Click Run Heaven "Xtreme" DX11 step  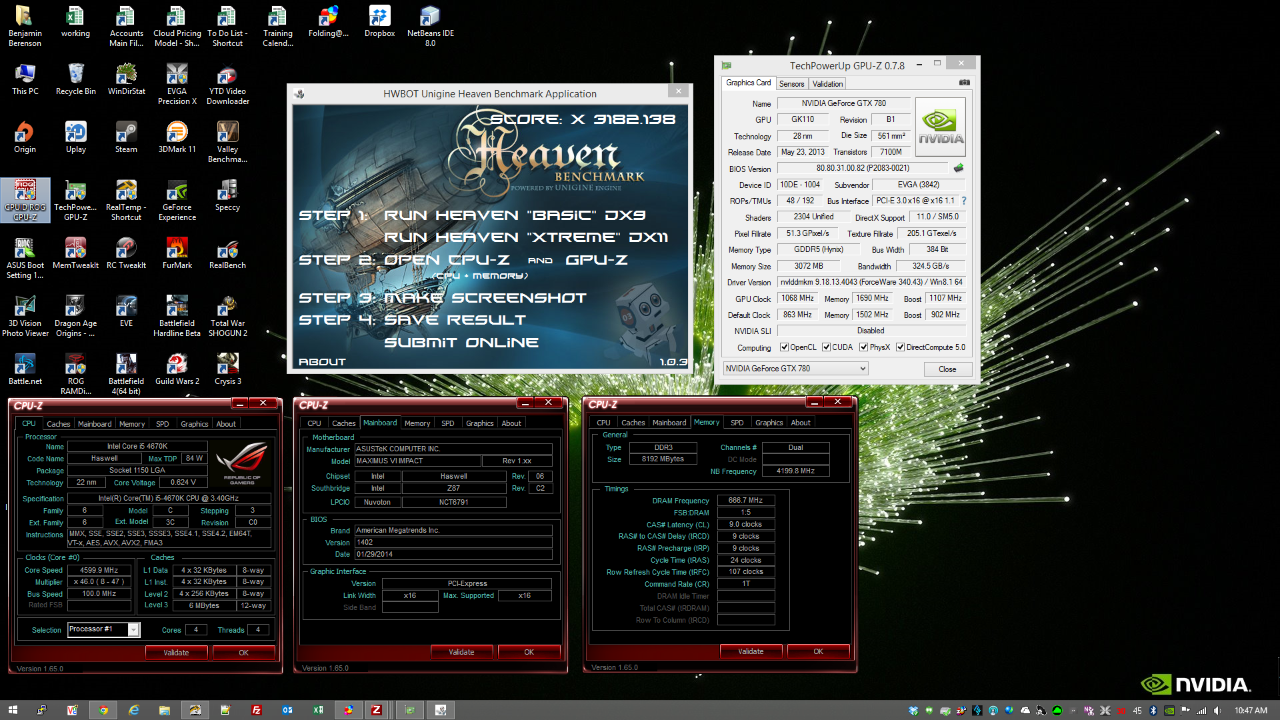coord(525,237)
